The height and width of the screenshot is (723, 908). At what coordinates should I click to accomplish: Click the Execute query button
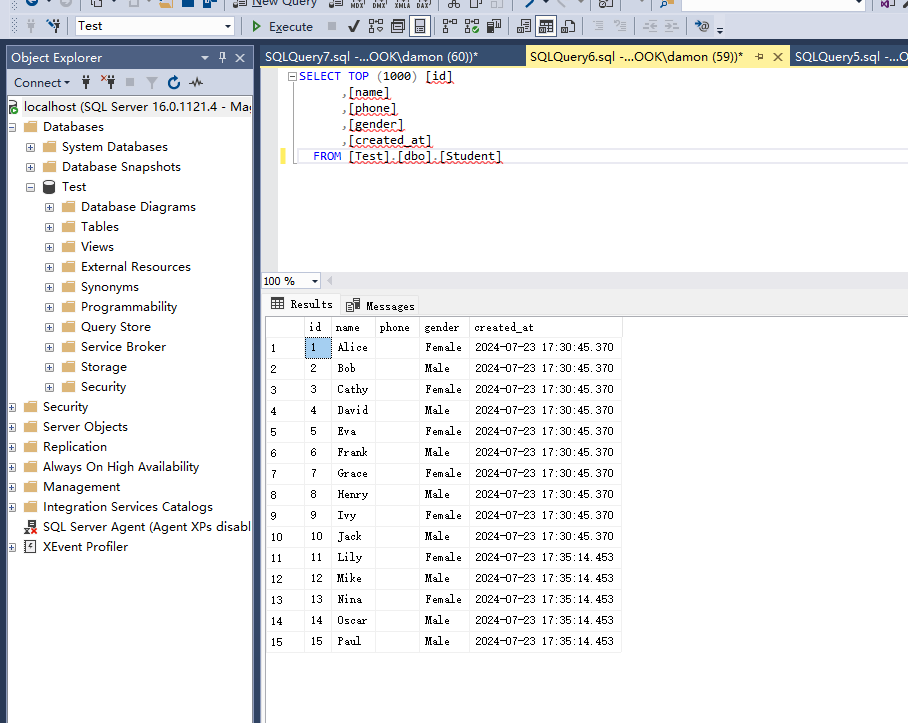(282, 26)
